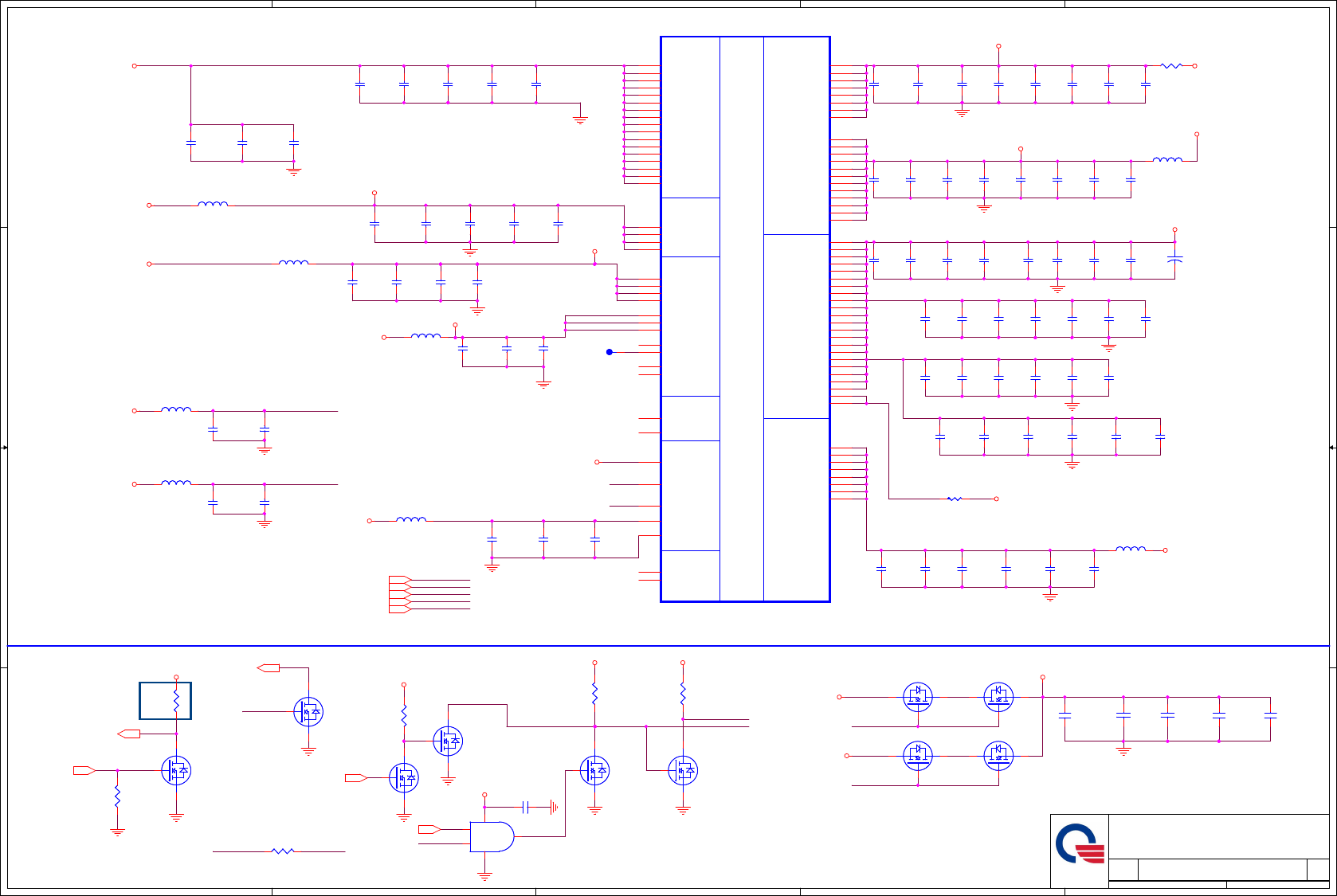Click the resistor at the end of the top-right rail
This screenshot has height=896, width=1337.
1171,66
